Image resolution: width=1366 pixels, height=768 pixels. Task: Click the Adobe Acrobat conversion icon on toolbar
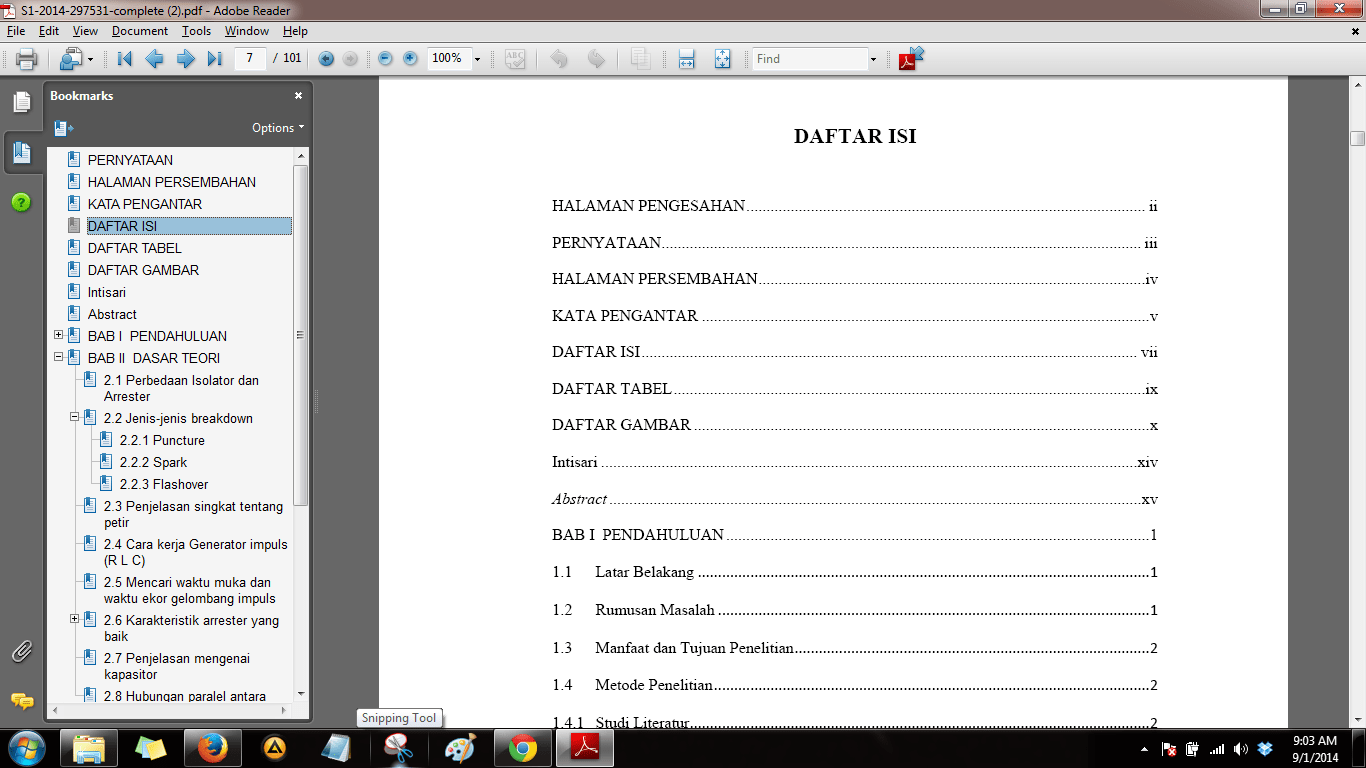(x=909, y=59)
